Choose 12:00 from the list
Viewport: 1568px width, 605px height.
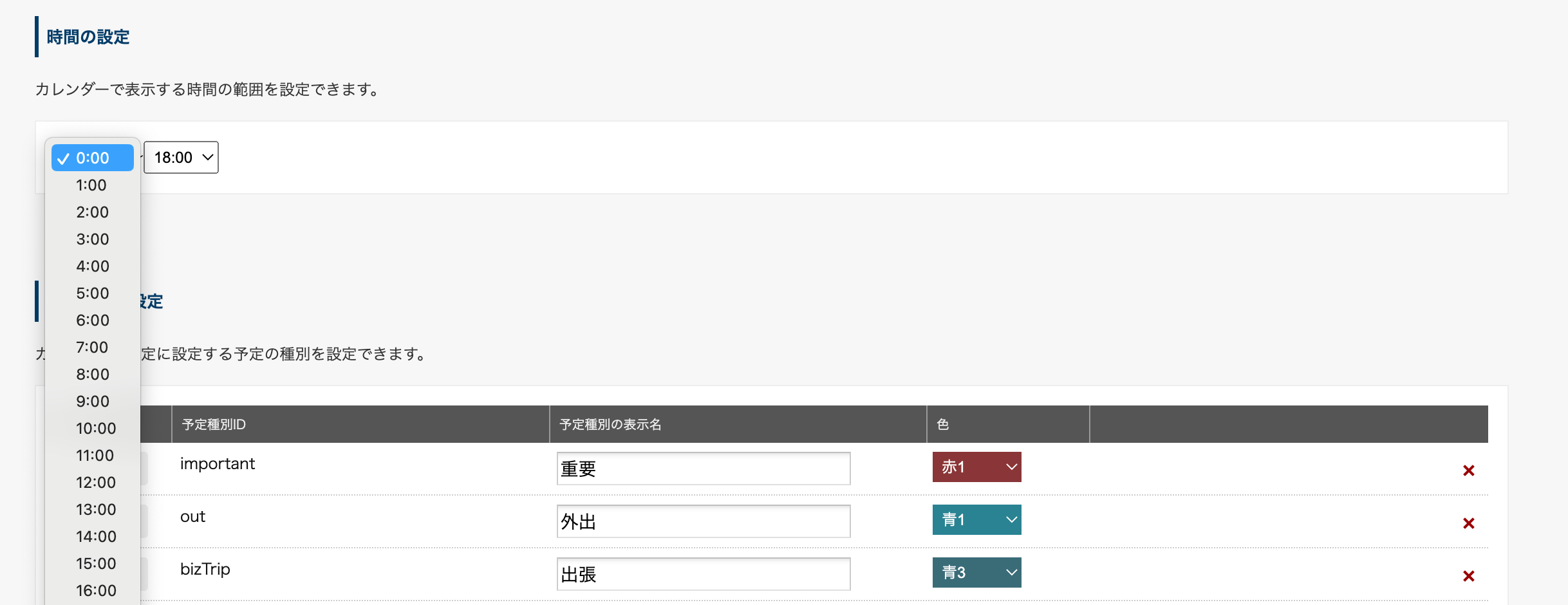(x=95, y=483)
